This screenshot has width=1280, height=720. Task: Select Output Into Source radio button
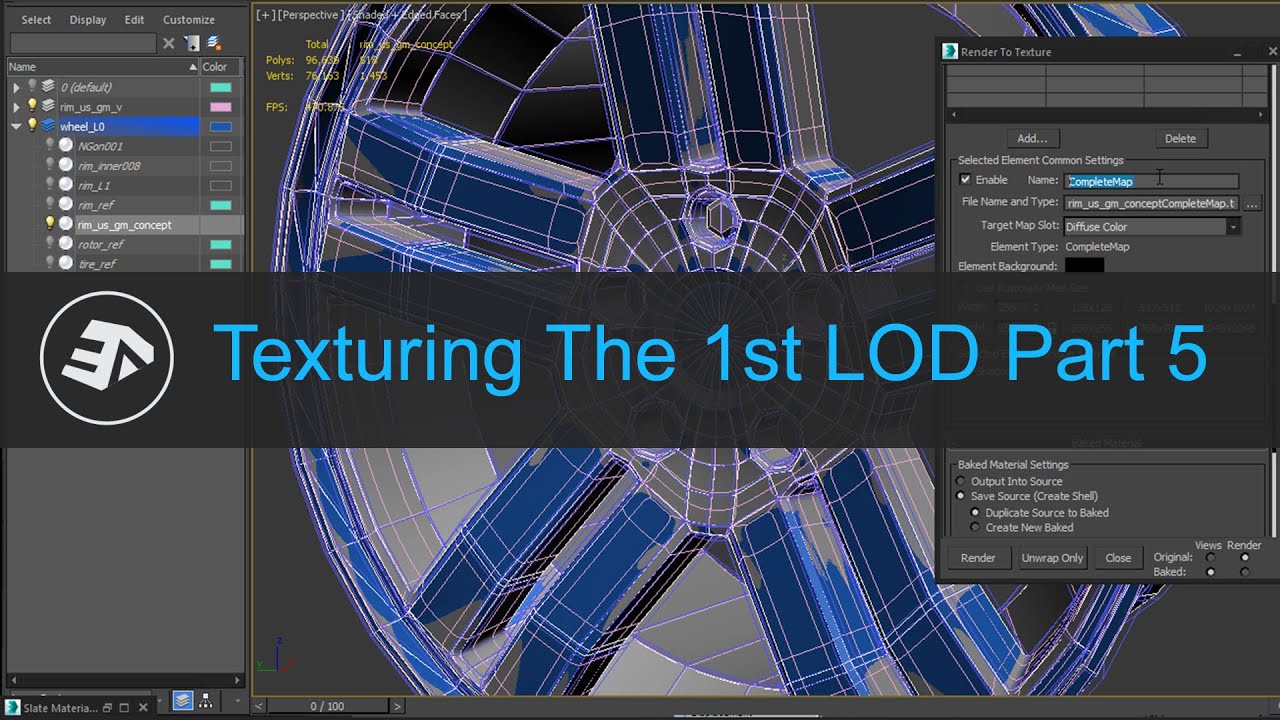click(x=961, y=481)
